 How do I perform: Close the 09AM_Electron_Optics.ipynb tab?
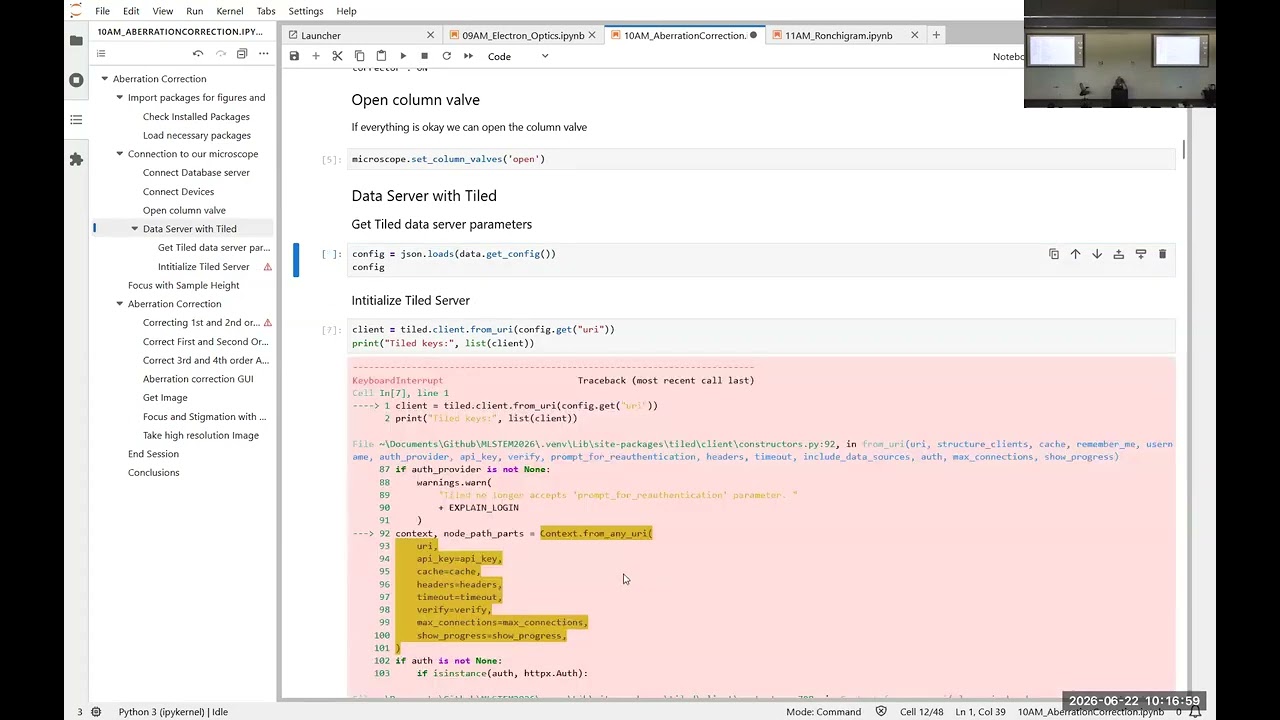pos(592,35)
